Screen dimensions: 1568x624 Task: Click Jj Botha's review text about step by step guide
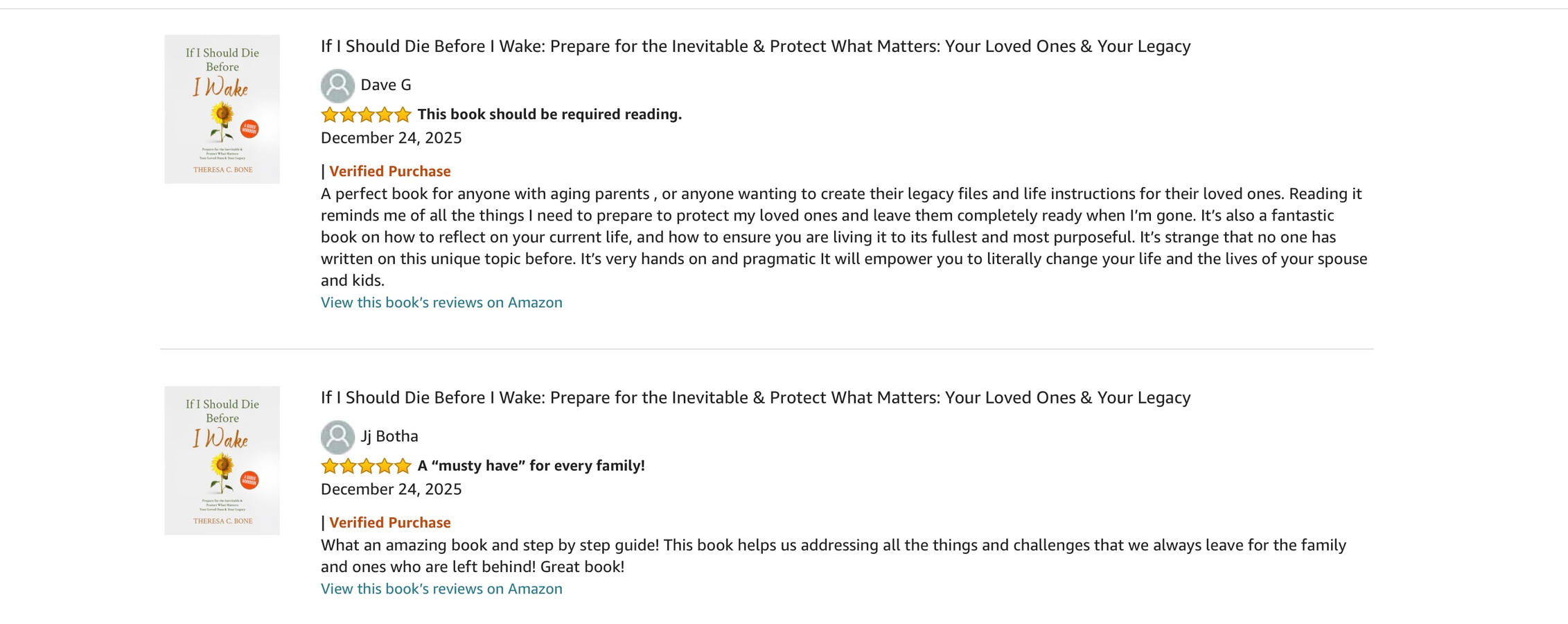(833, 556)
